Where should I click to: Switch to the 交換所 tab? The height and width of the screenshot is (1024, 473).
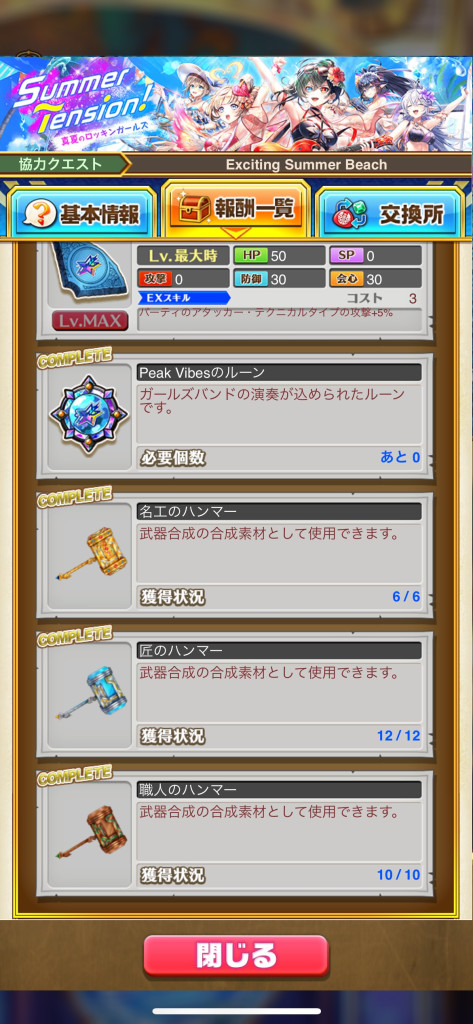[x=391, y=214]
